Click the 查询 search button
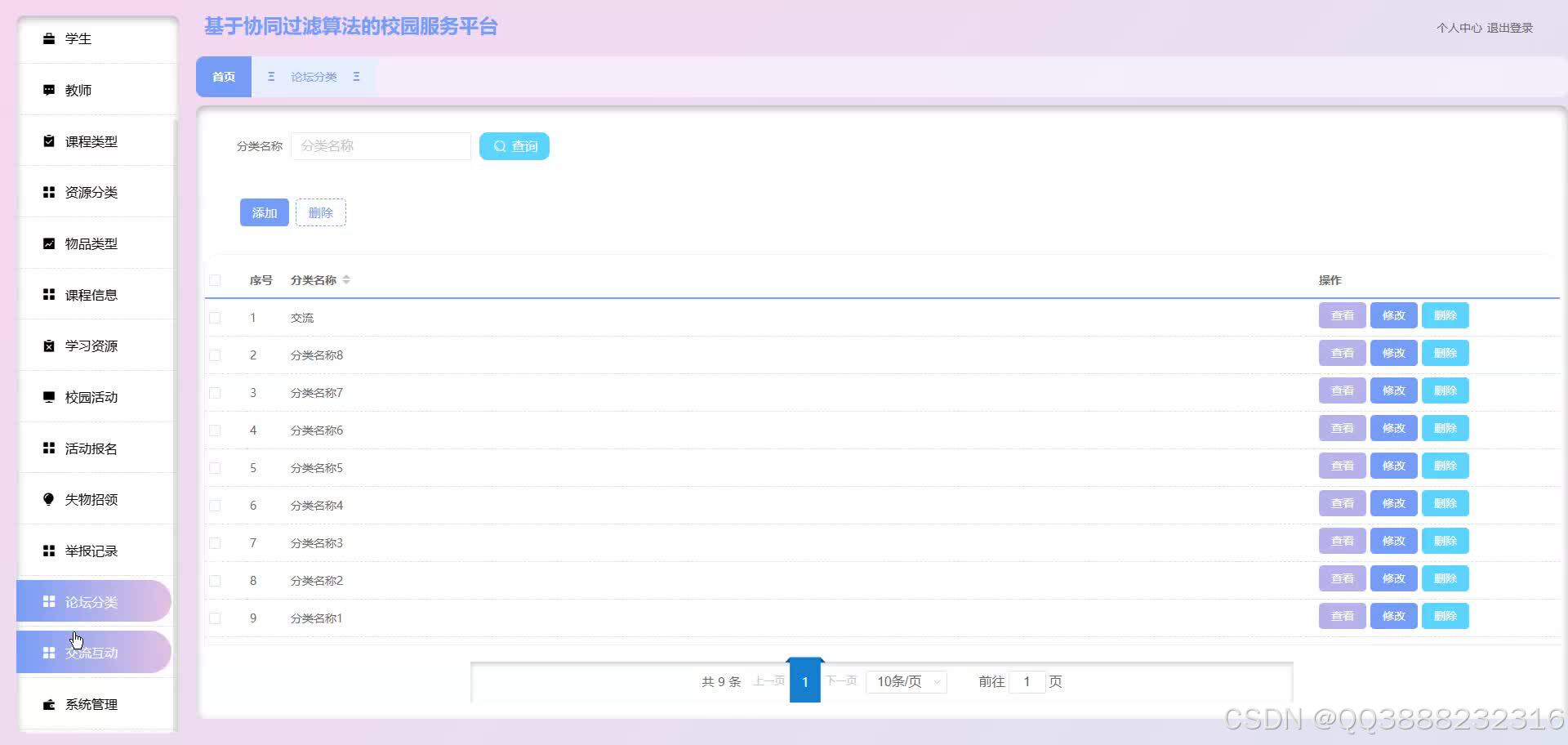Viewport: 1568px width, 745px height. pos(514,146)
